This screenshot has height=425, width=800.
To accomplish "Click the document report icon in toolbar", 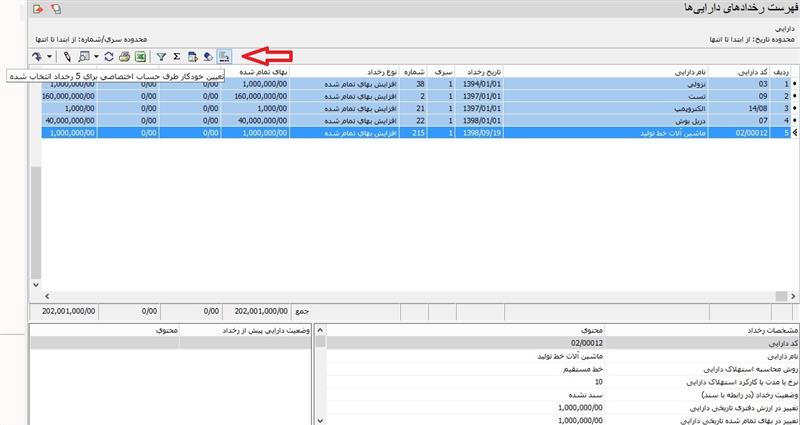I will tap(192, 57).
